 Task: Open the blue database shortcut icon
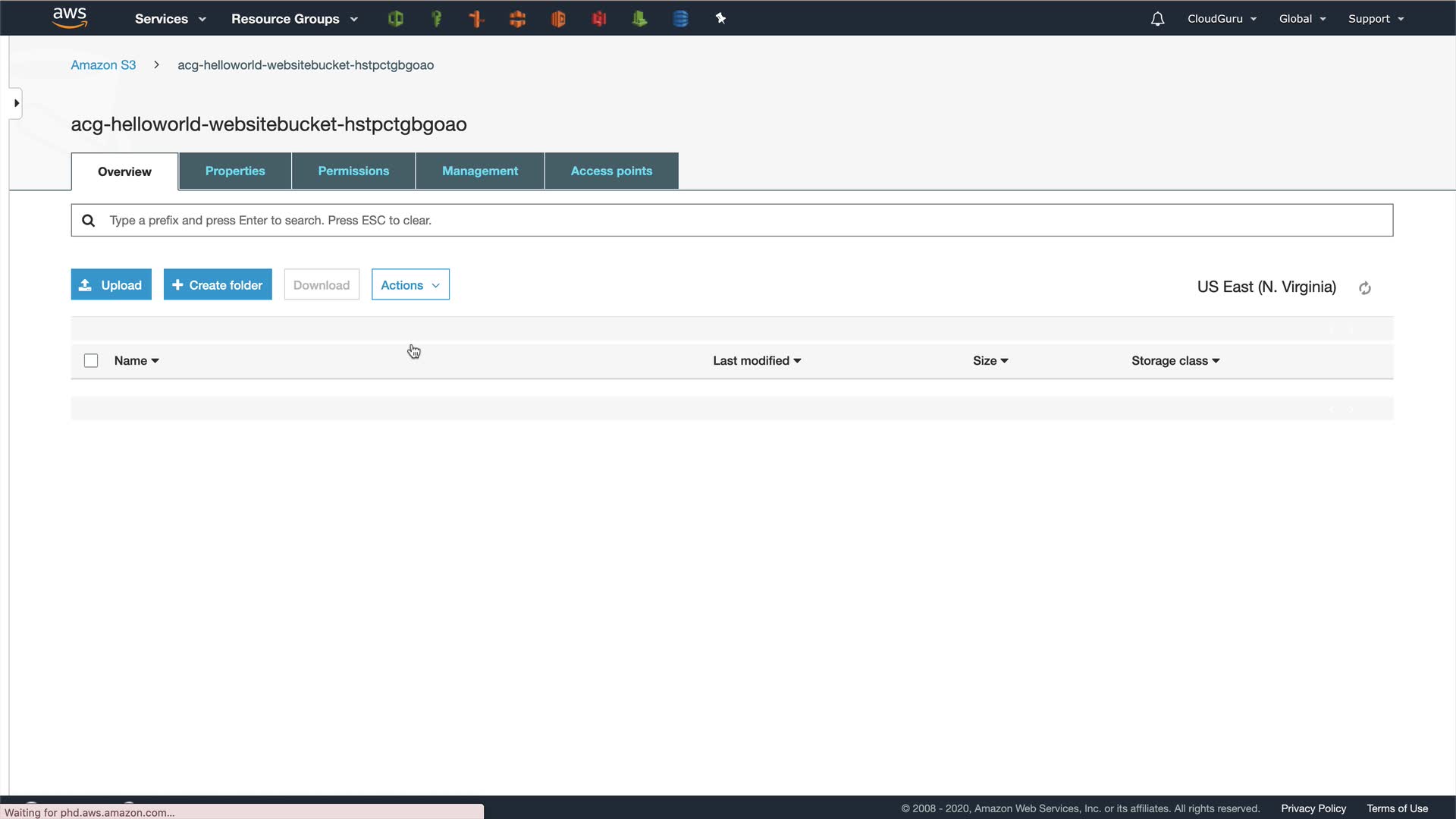click(680, 19)
